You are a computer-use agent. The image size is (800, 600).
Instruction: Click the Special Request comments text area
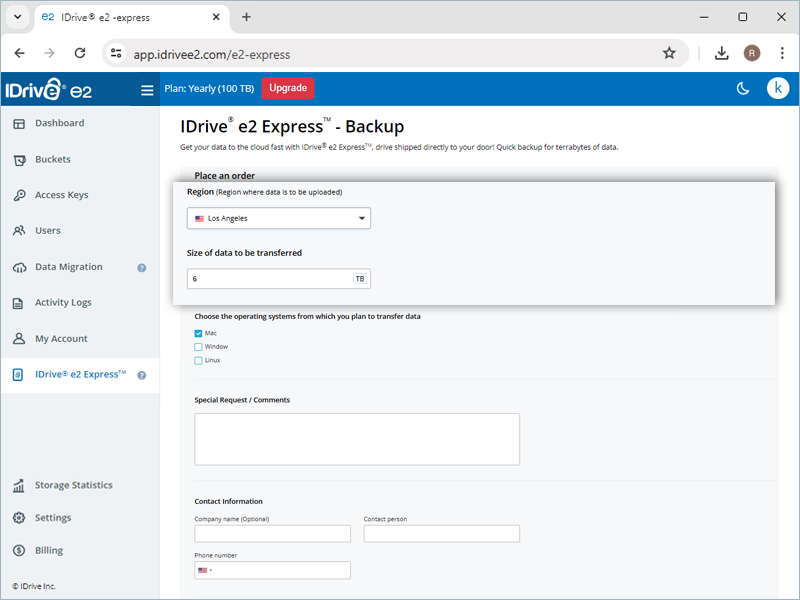(357, 439)
